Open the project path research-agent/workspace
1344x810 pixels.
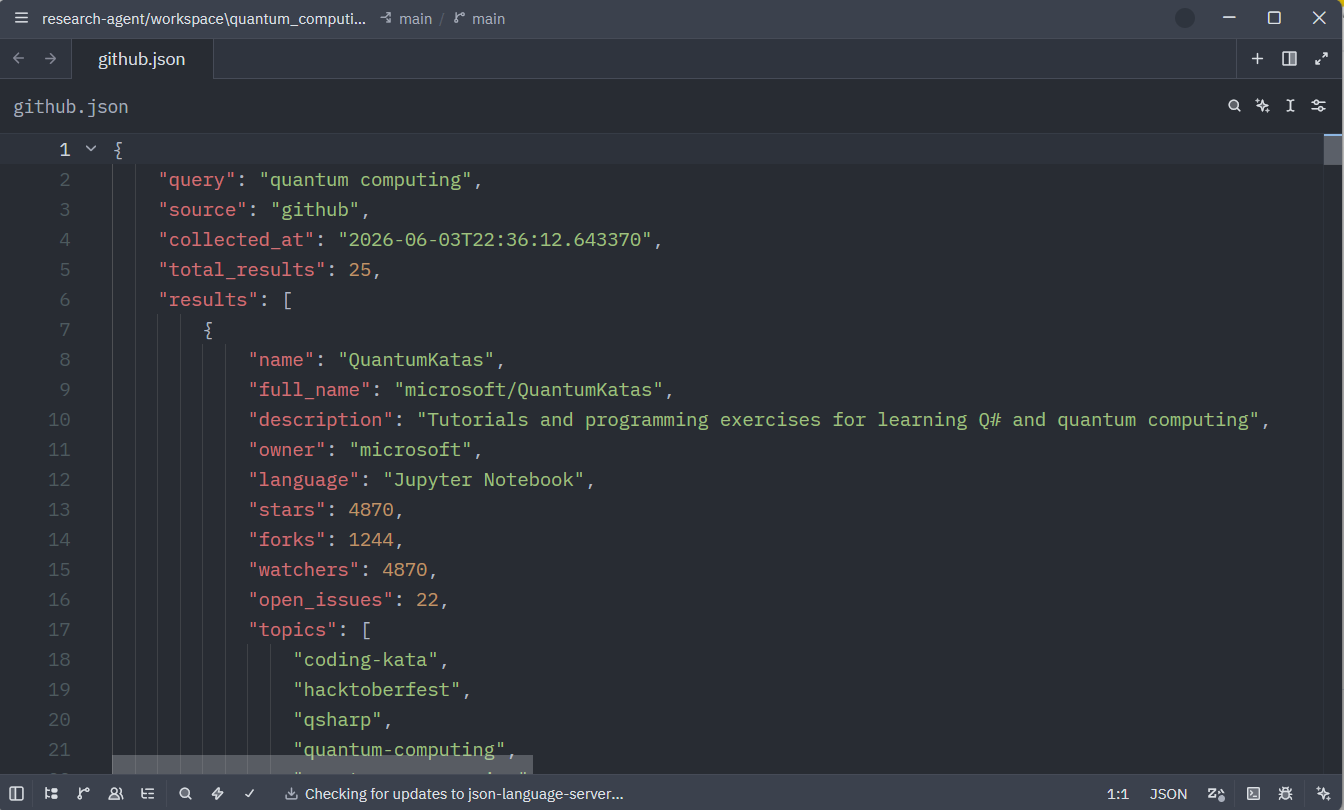[x=204, y=19]
